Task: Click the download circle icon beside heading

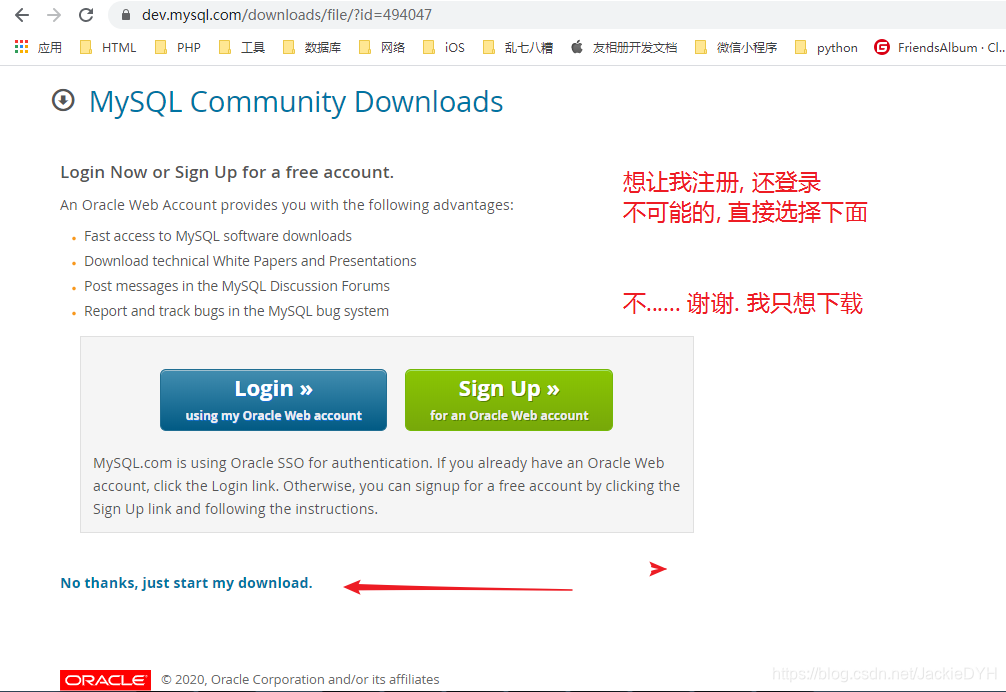Action: click(63, 101)
